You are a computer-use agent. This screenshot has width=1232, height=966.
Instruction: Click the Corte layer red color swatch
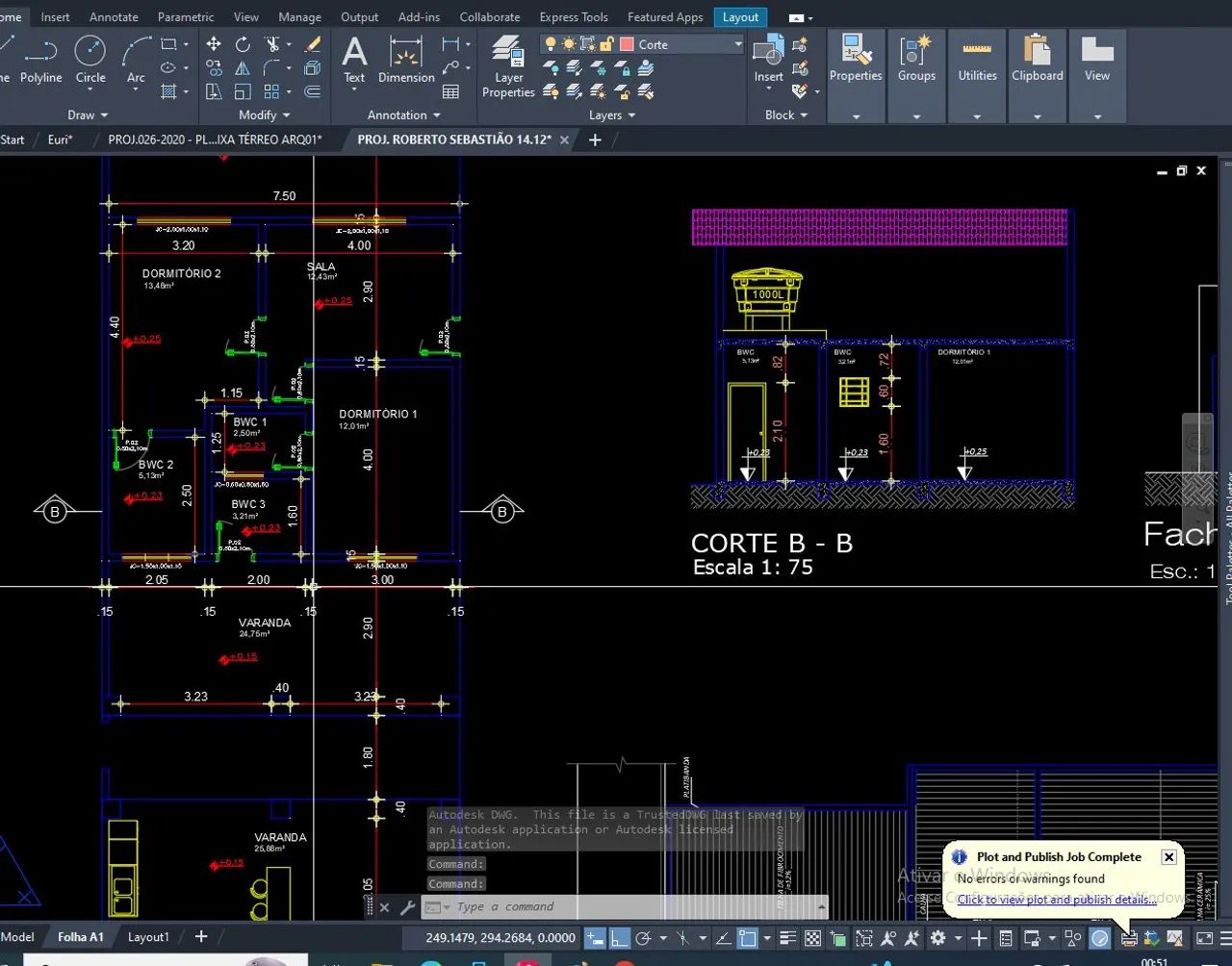point(627,44)
